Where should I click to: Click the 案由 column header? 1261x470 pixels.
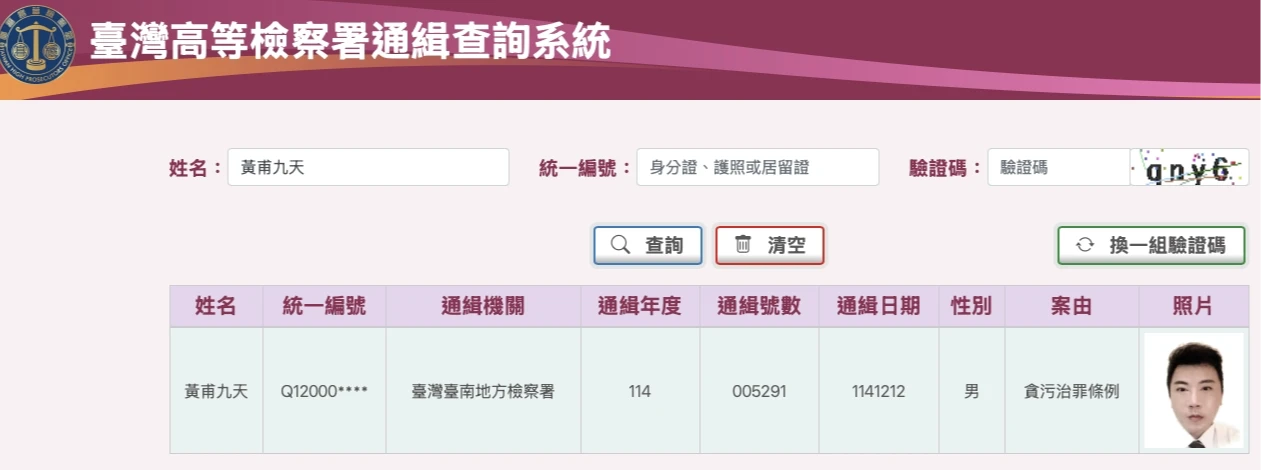(1071, 307)
